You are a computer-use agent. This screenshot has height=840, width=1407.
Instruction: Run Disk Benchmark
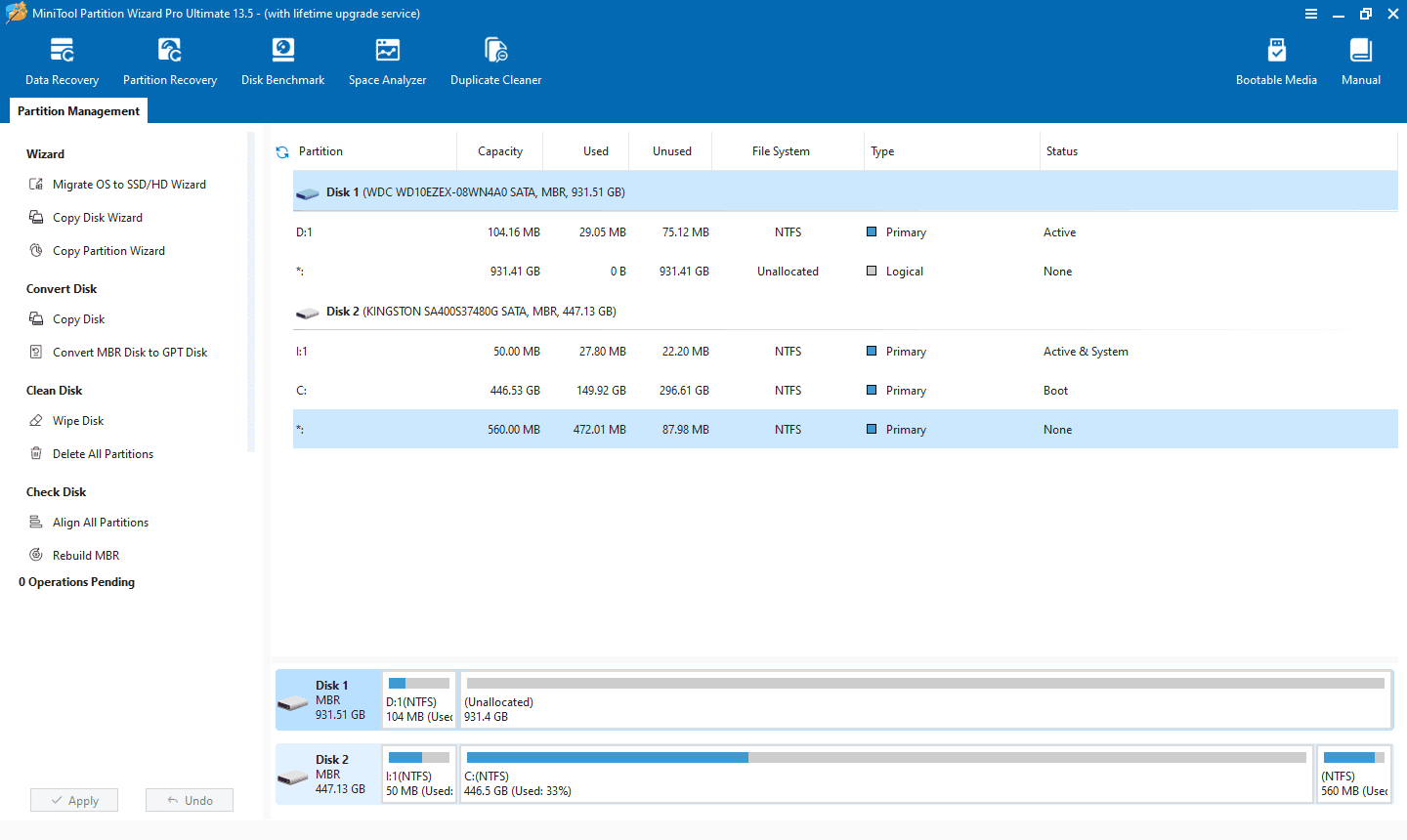[x=282, y=59]
